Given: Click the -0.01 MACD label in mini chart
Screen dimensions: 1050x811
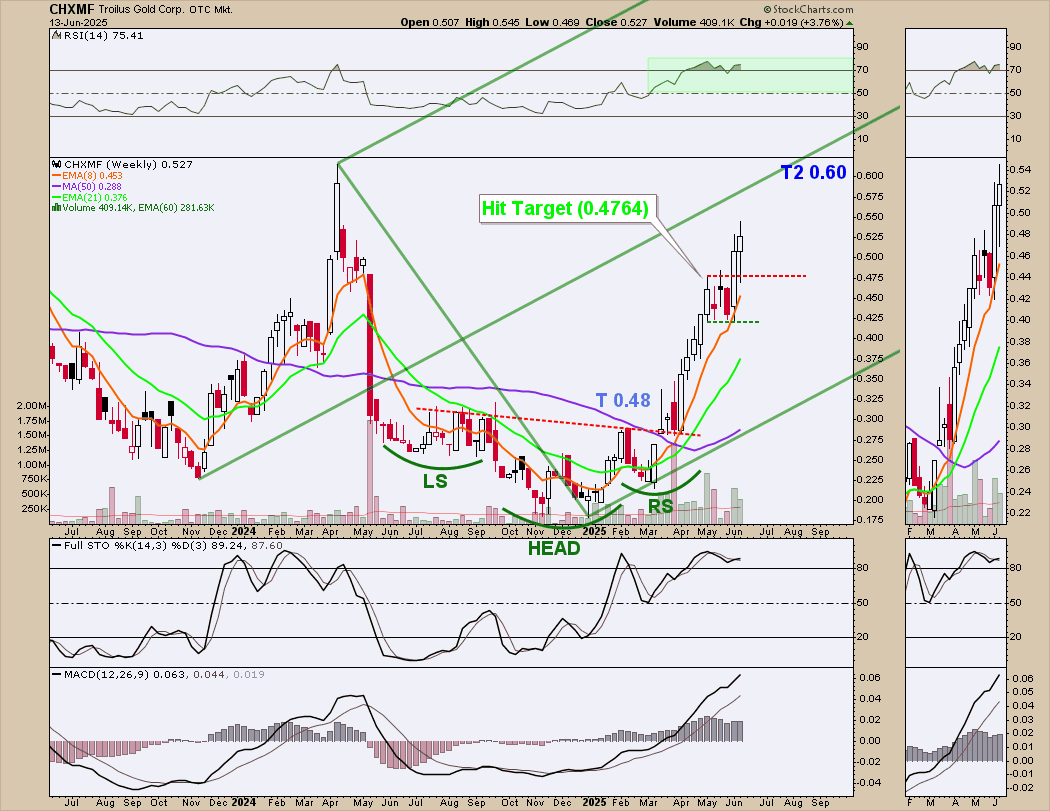Looking at the screenshot, I should tap(1021, 774).
